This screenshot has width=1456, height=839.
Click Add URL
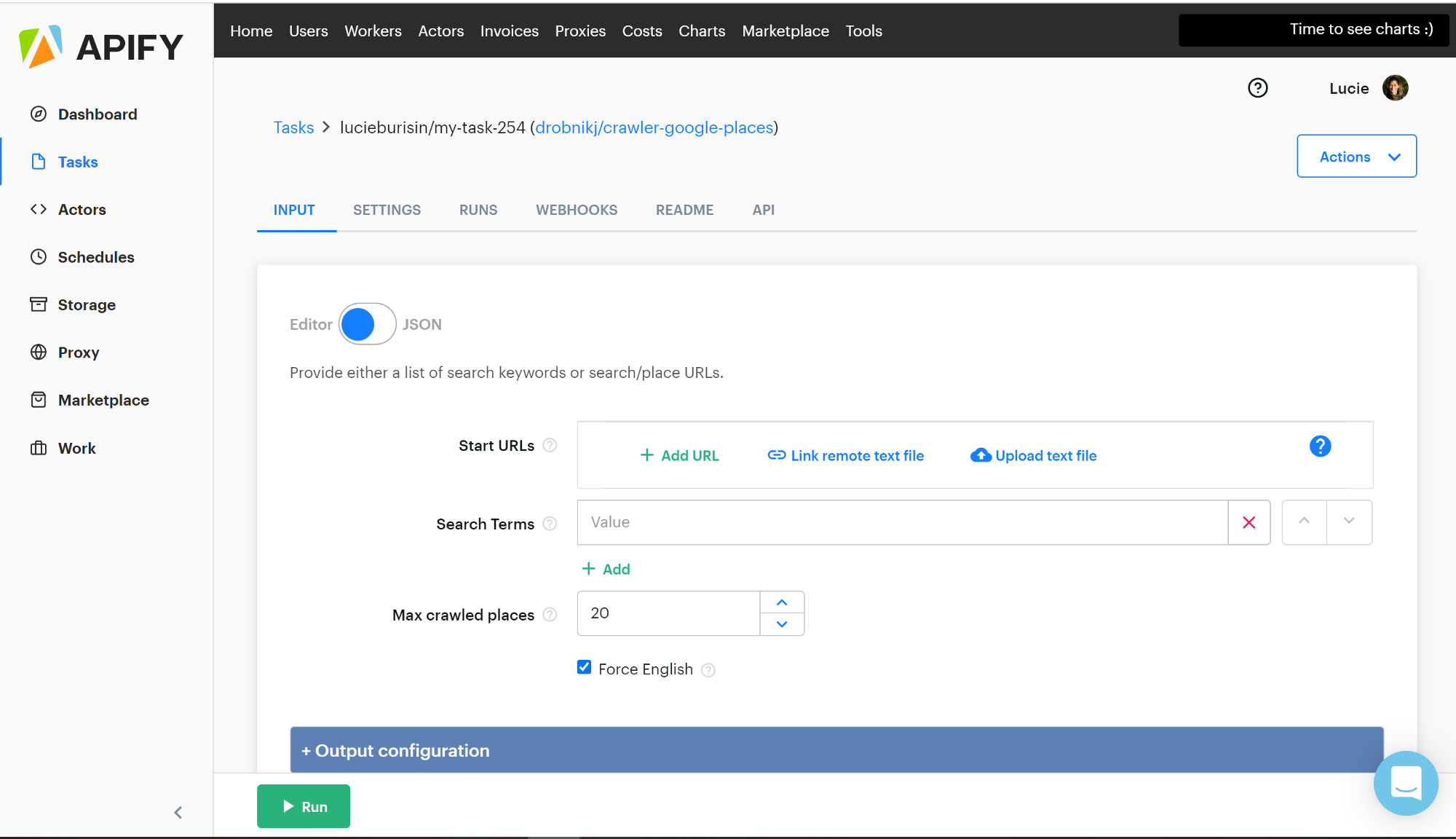click(x=679, y=455)
